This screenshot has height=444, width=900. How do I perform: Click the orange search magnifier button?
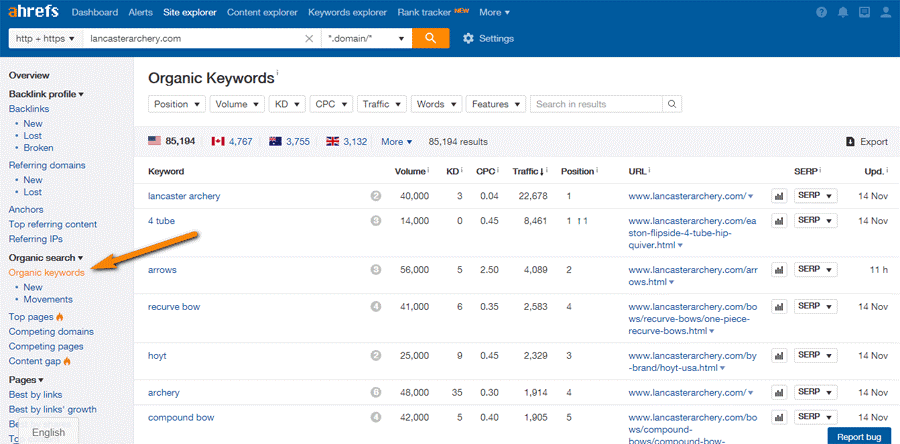click(x=430, y=38)
